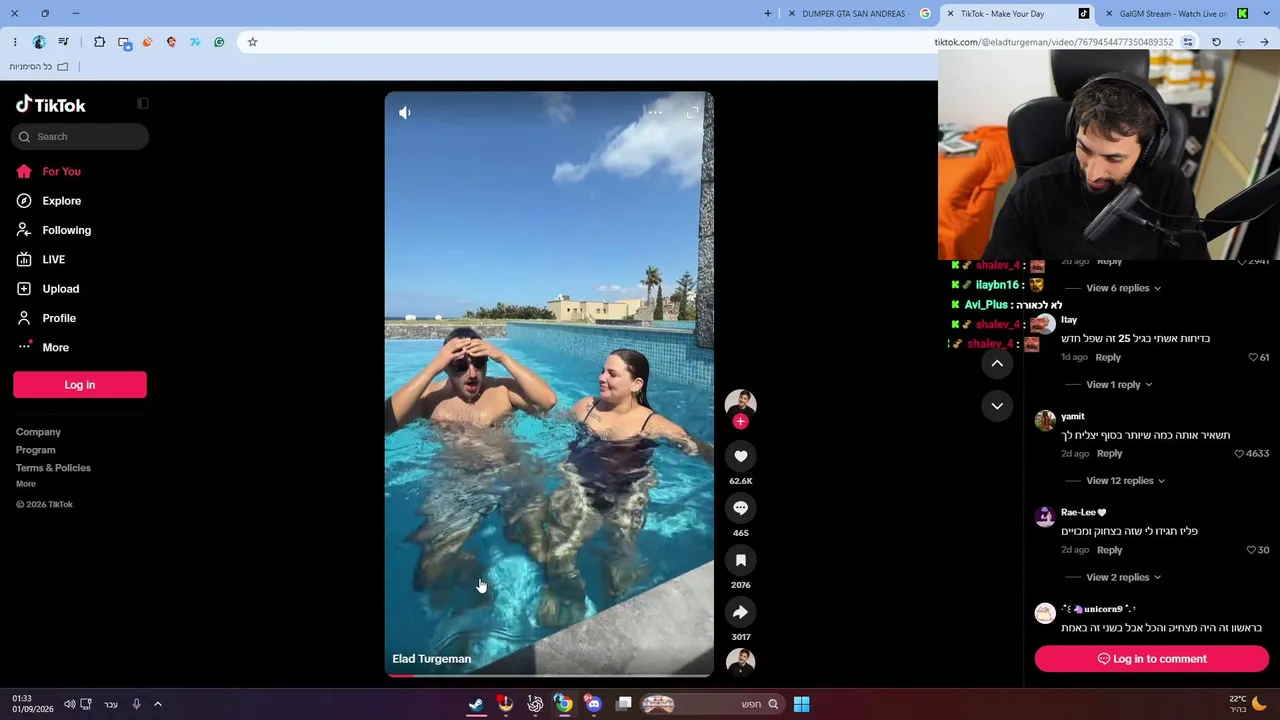
Task: Reply to Itay's comment
Action: click(1108, 357)
